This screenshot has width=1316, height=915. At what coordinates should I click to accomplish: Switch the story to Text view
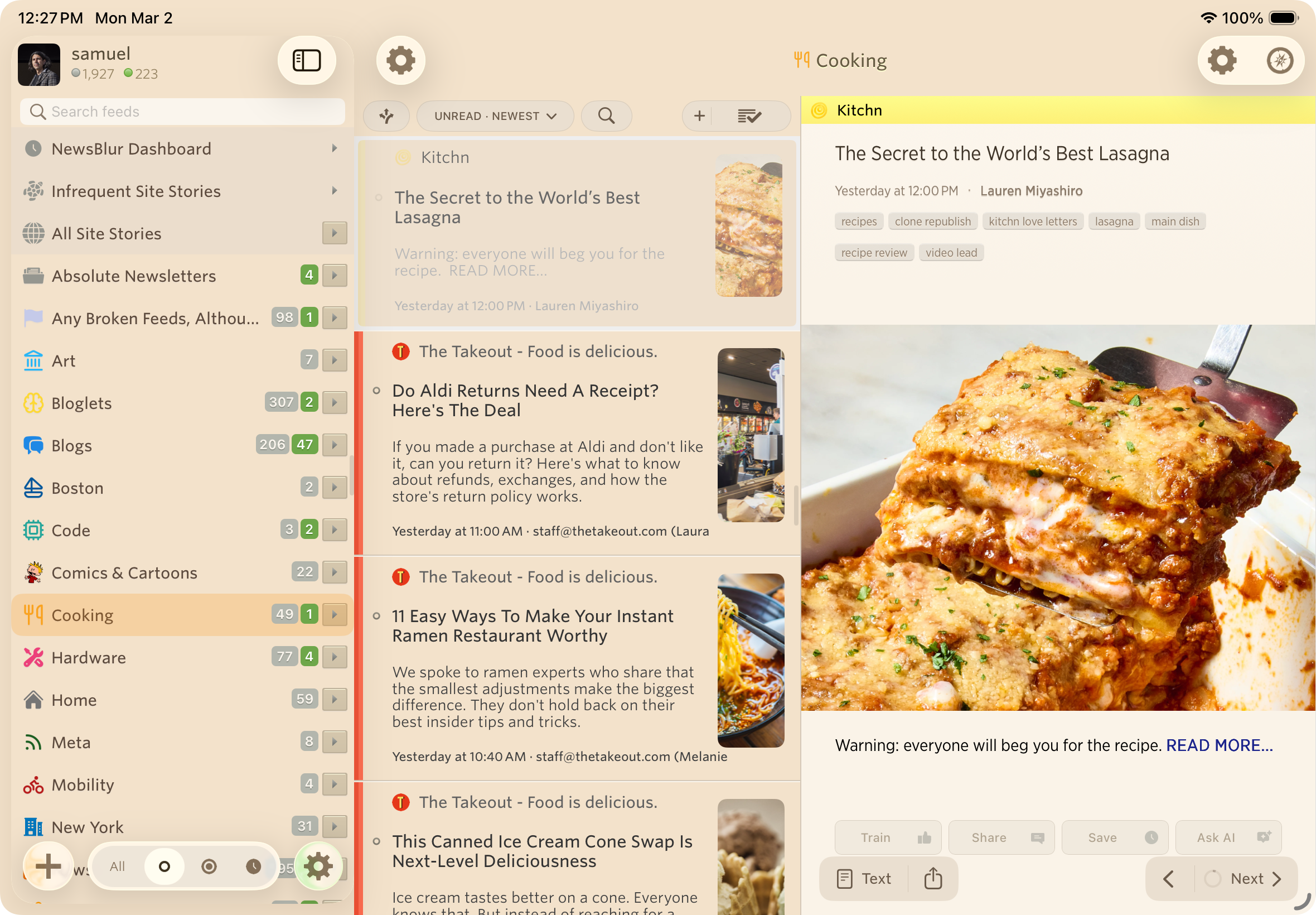(864, 878)
